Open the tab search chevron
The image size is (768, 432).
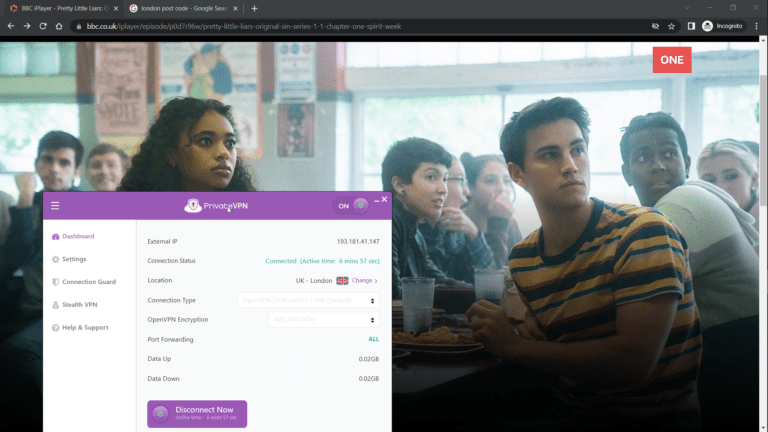687,8
